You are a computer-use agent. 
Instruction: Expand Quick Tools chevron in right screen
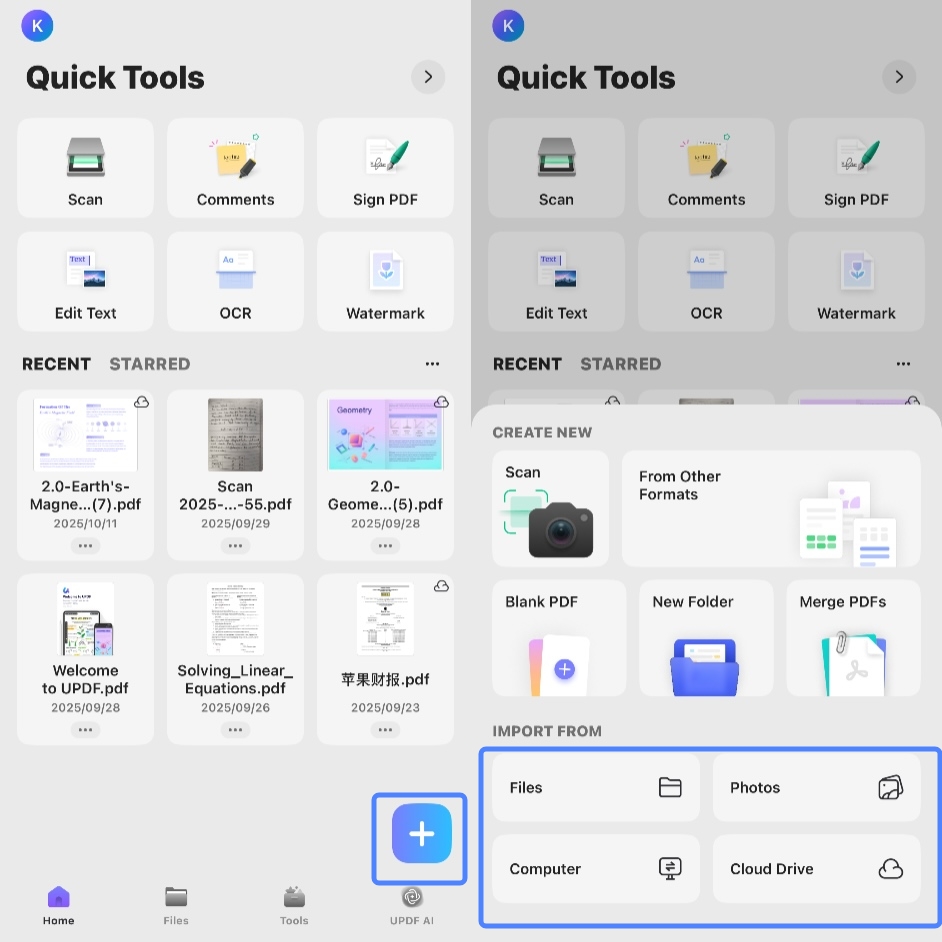(899, 77)
